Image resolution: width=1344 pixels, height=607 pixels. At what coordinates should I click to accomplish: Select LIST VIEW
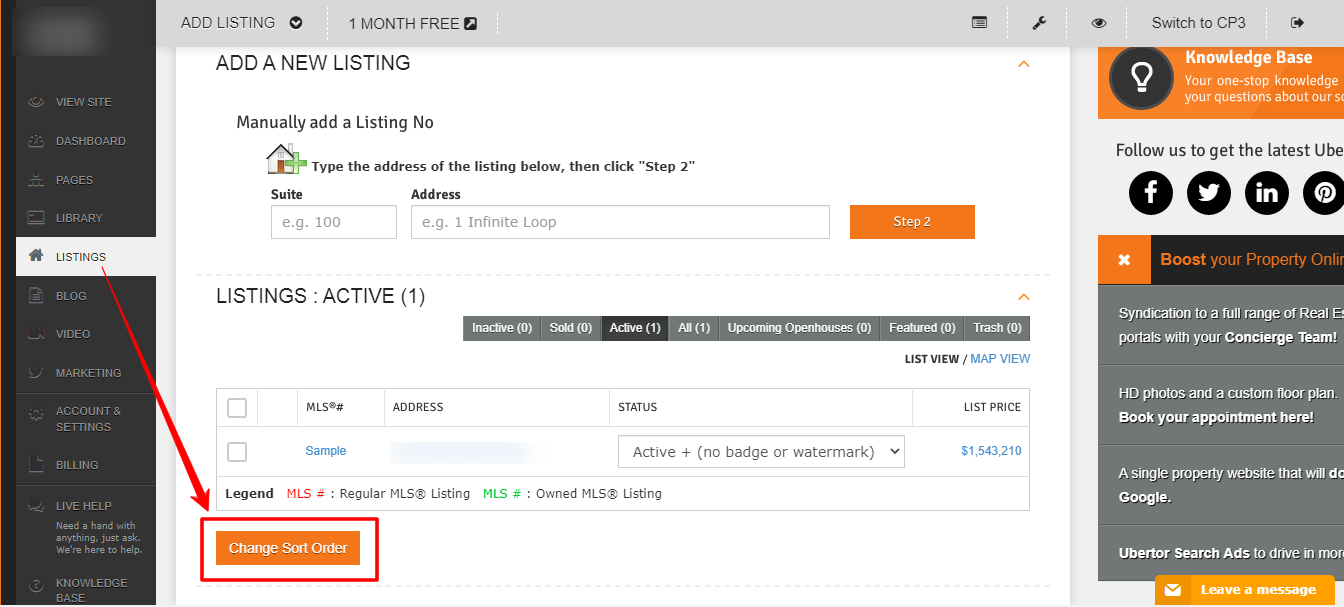[931, 359]
